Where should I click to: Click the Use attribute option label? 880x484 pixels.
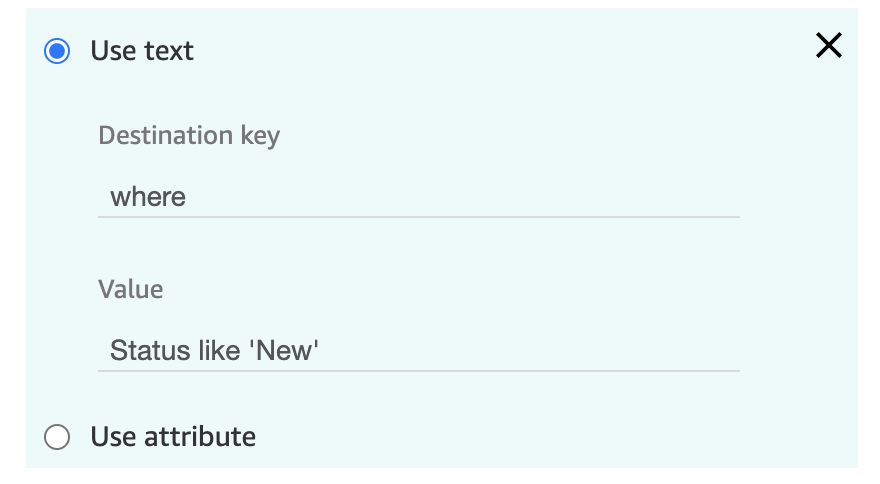(x=173, y=437)
